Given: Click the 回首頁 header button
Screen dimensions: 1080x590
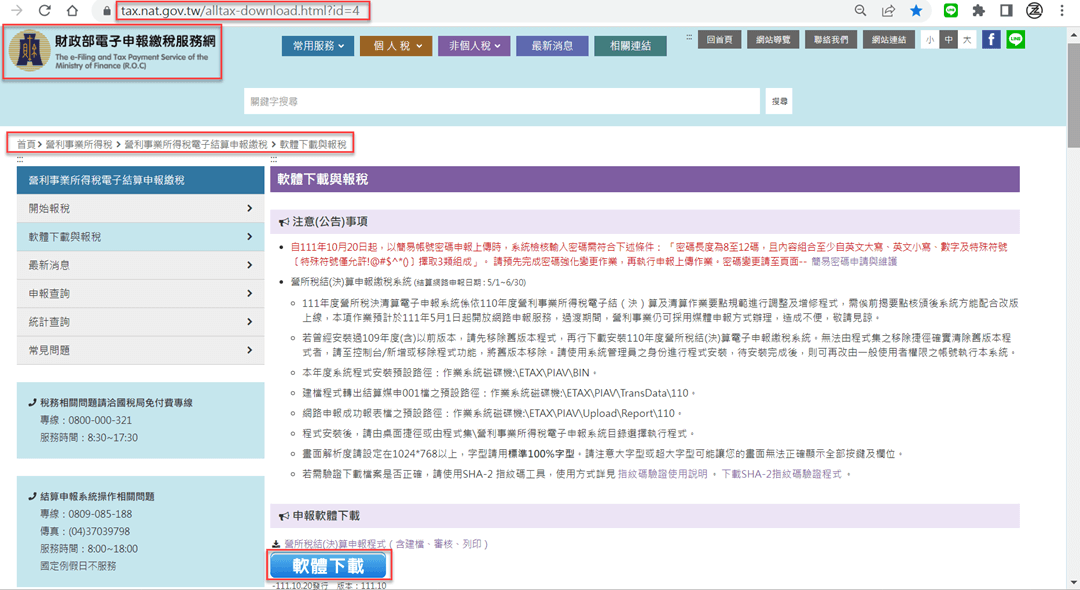Looking at the screenshot, I should 719,40.
